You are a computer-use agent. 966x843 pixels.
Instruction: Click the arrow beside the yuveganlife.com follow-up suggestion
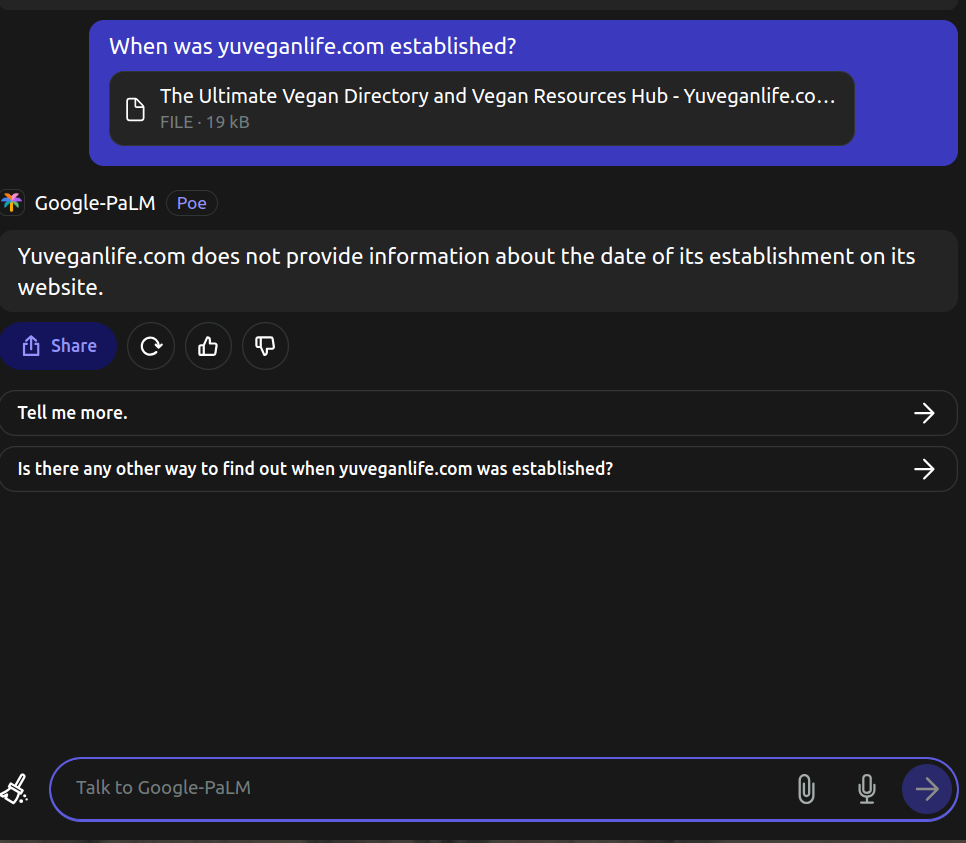click(924, 469)
